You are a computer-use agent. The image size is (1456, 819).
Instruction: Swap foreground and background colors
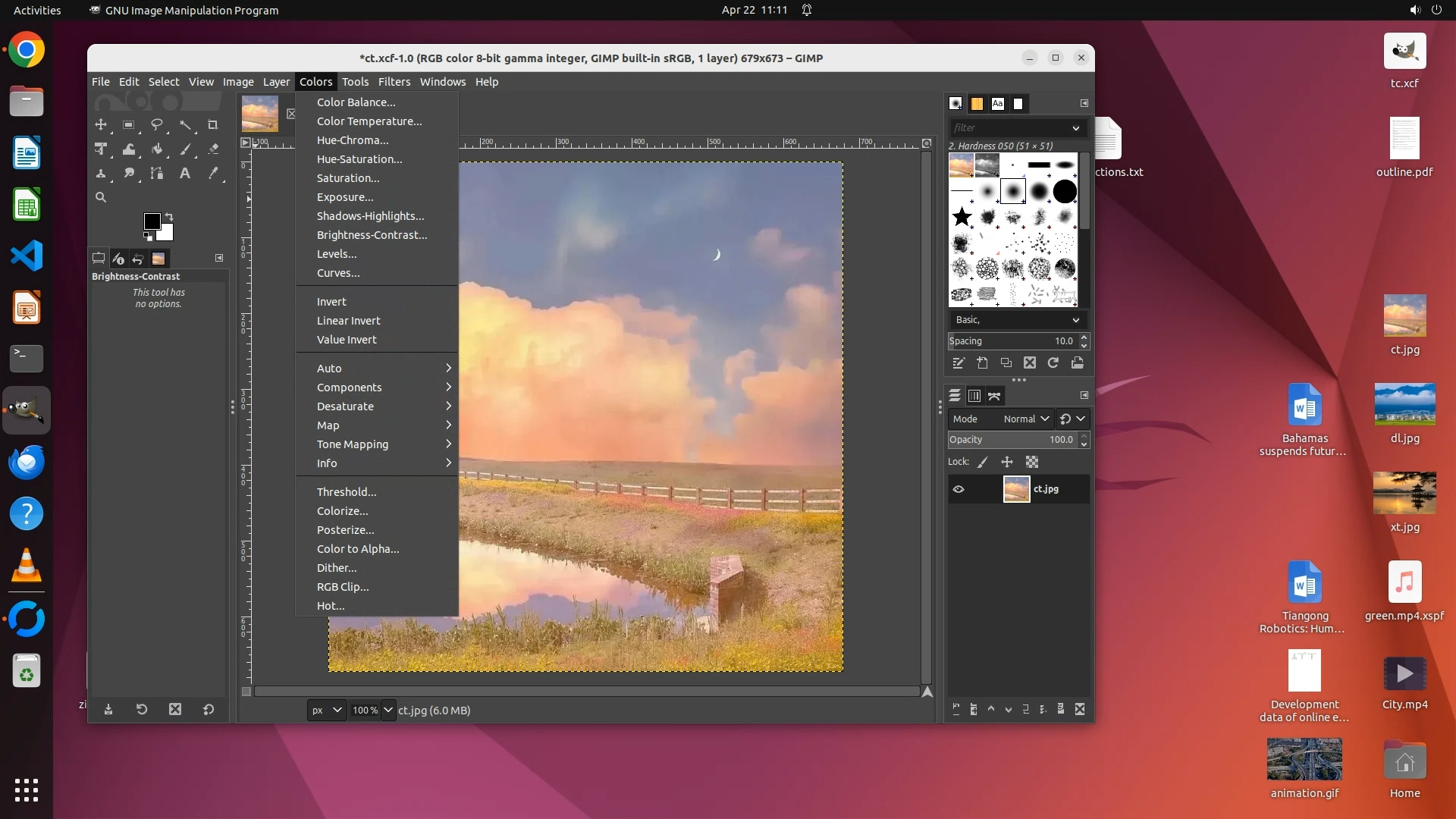[x=169, y=217]
